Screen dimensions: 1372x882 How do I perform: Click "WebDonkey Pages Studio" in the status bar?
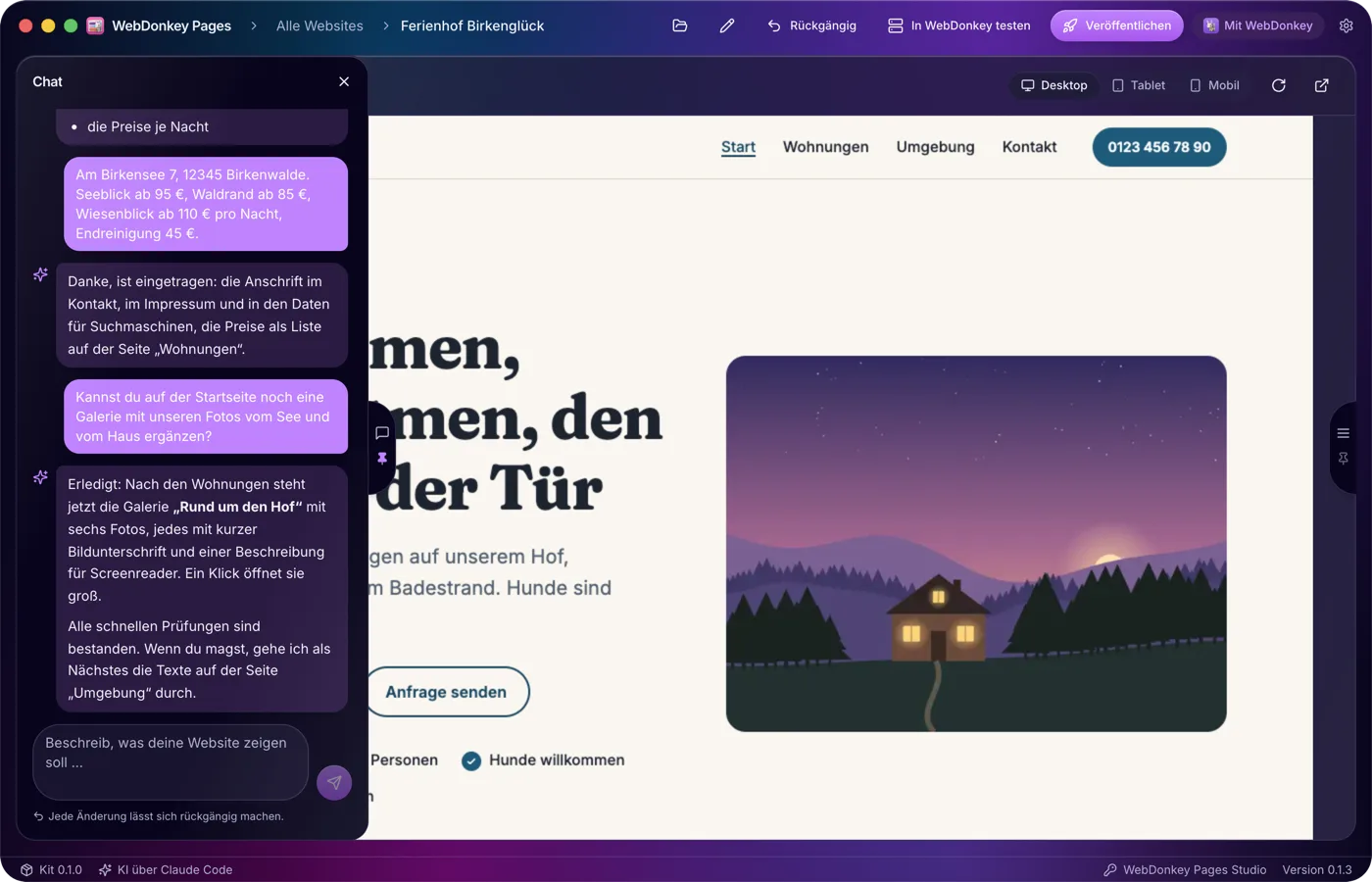tap(1185, 869)
